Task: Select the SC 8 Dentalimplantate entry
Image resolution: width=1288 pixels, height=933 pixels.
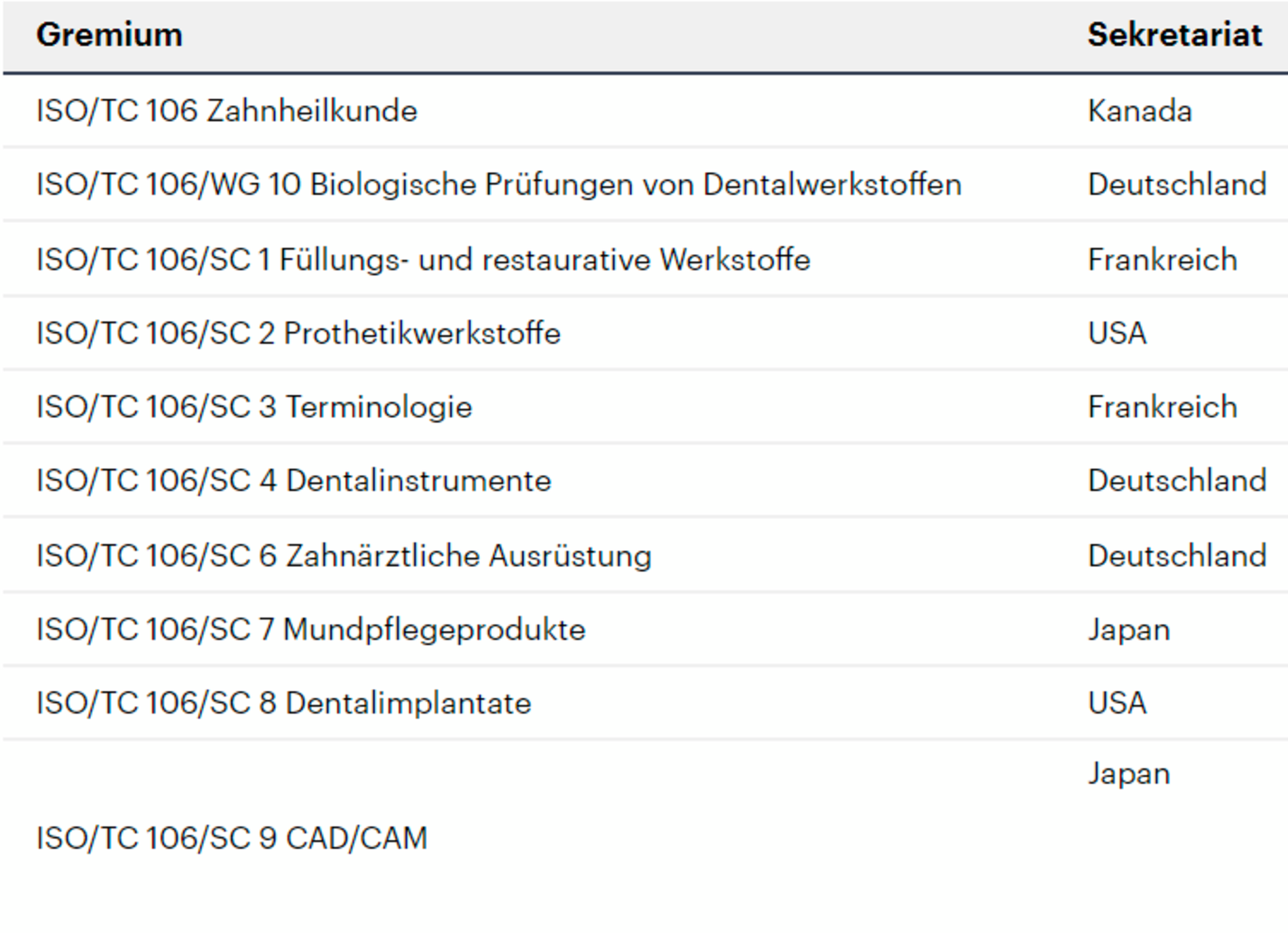Action: (x=283, y=703)
